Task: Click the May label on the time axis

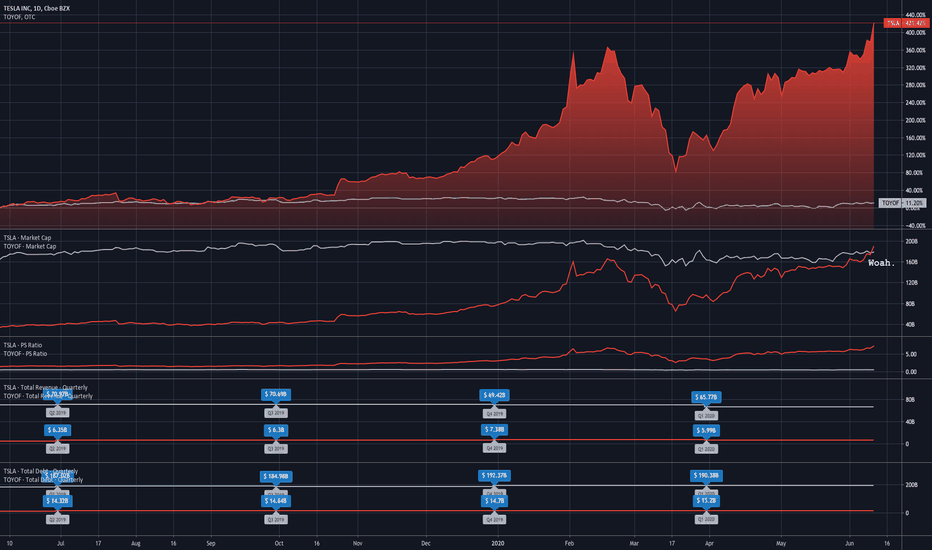Action: pyautogui.click(x=781, y=543)
